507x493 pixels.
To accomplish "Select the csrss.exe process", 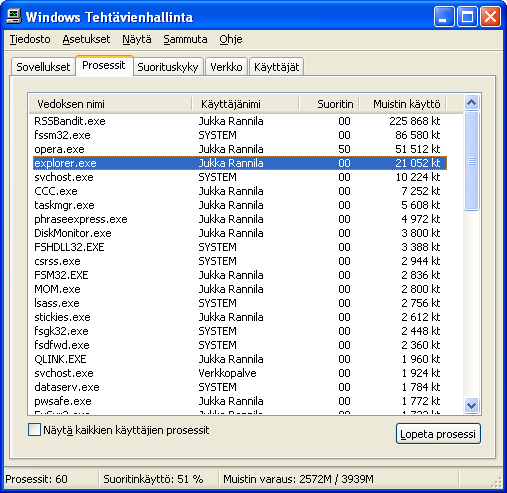I will (240, 261).
